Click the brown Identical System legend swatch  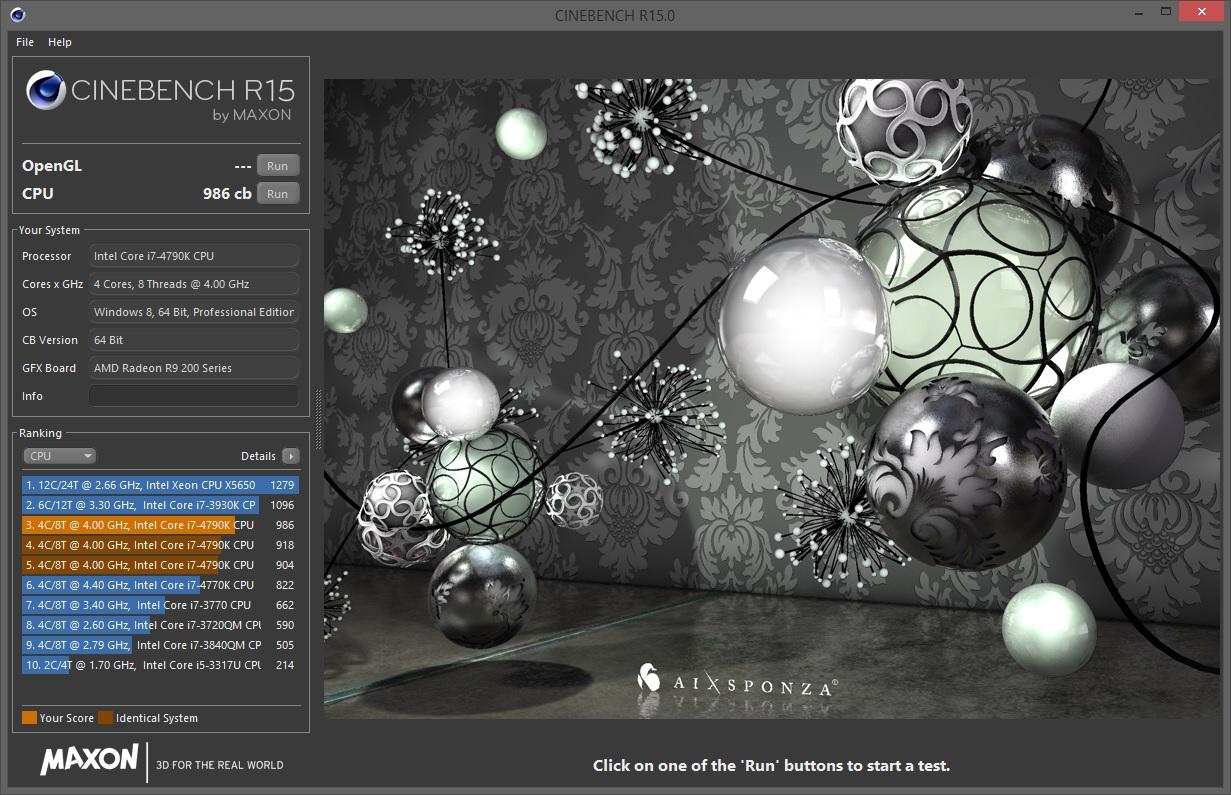click(105, 718)
